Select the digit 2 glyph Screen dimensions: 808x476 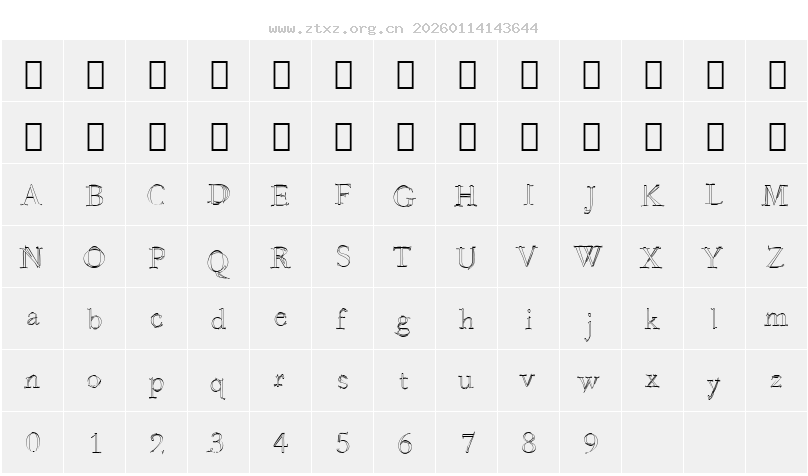pyautogui.click(x=157, y=442)
